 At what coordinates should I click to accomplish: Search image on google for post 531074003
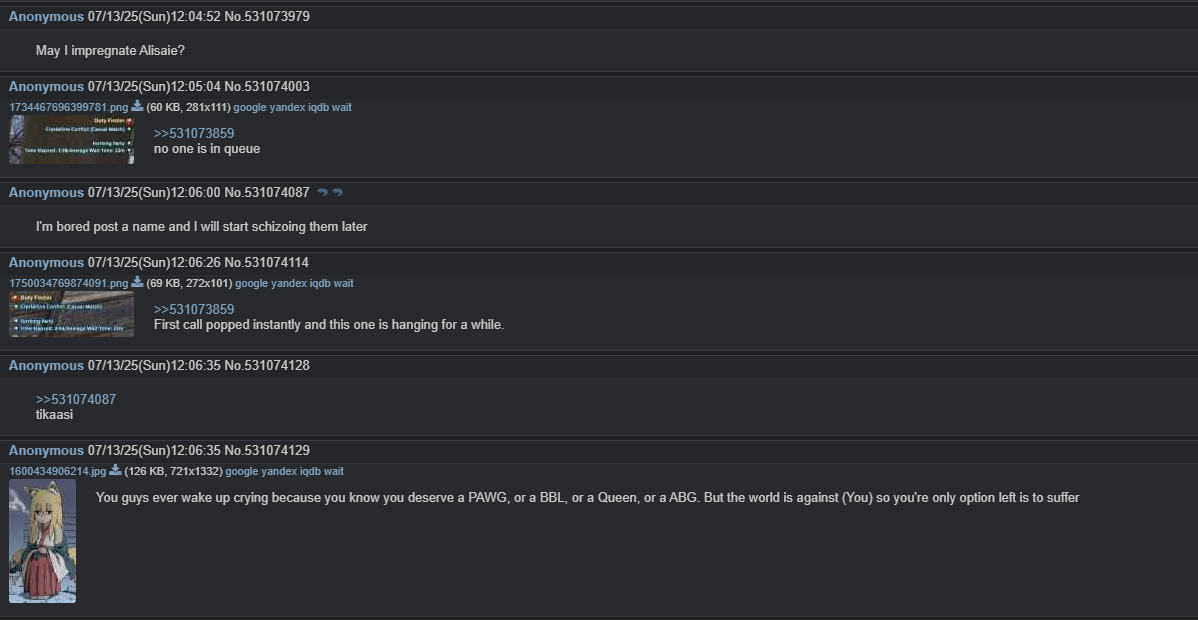click(250, 107)
